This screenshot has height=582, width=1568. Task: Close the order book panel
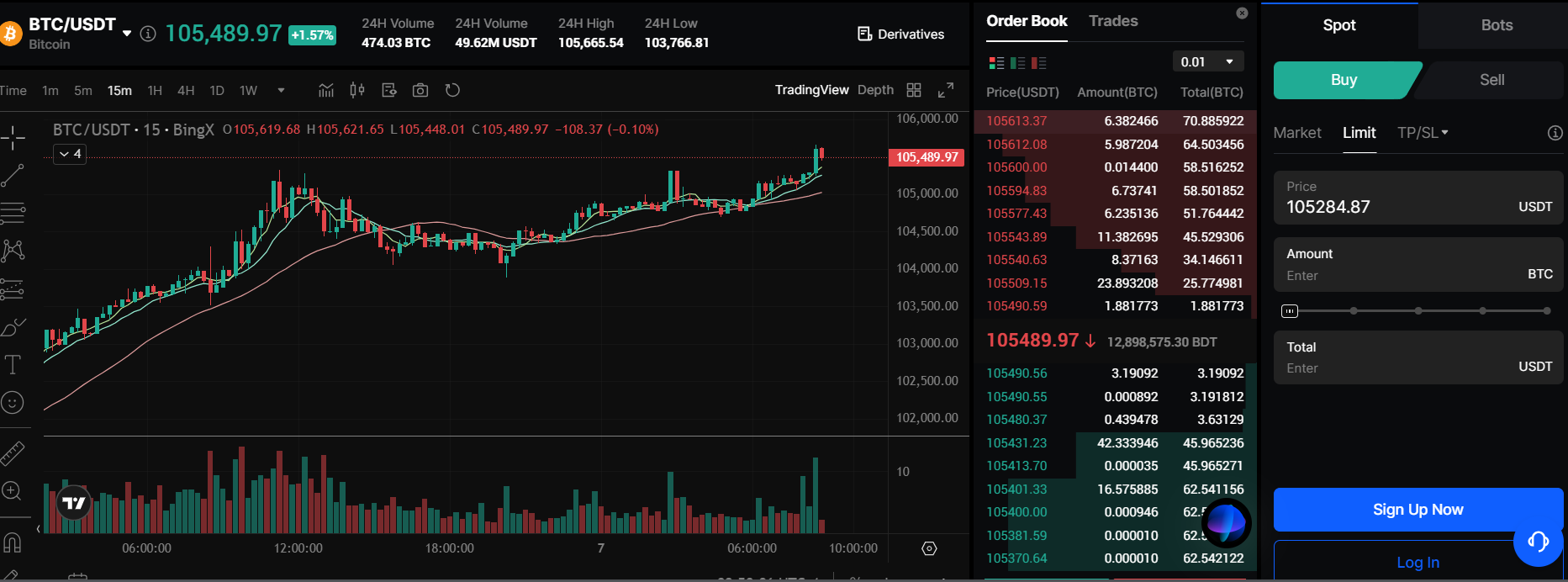tap(1242, 13)
